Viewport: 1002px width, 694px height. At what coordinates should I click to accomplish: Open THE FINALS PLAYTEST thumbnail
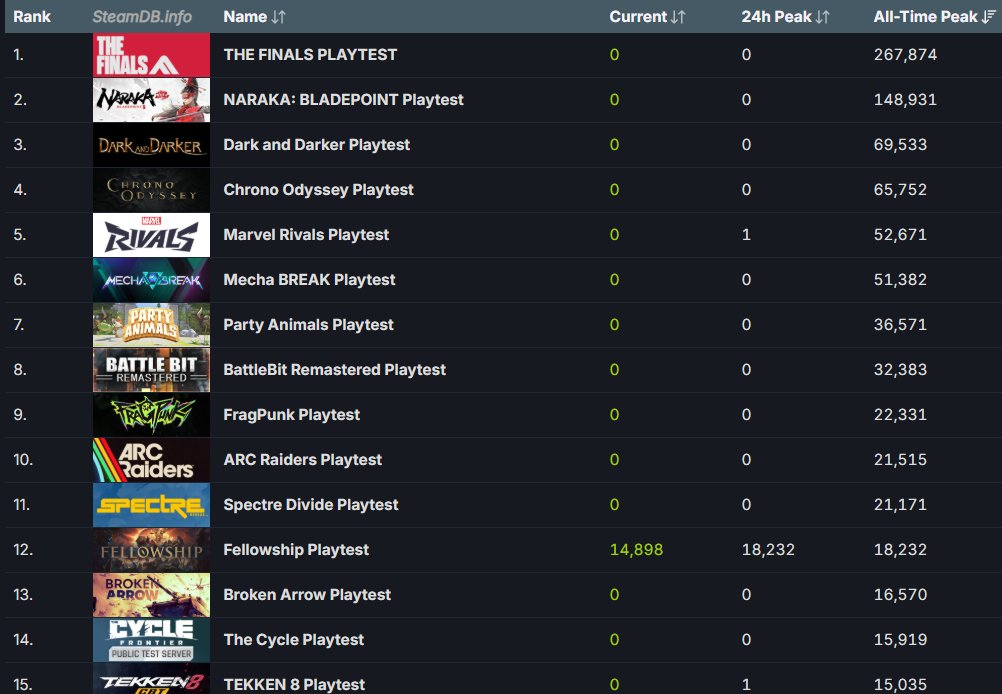151,55
